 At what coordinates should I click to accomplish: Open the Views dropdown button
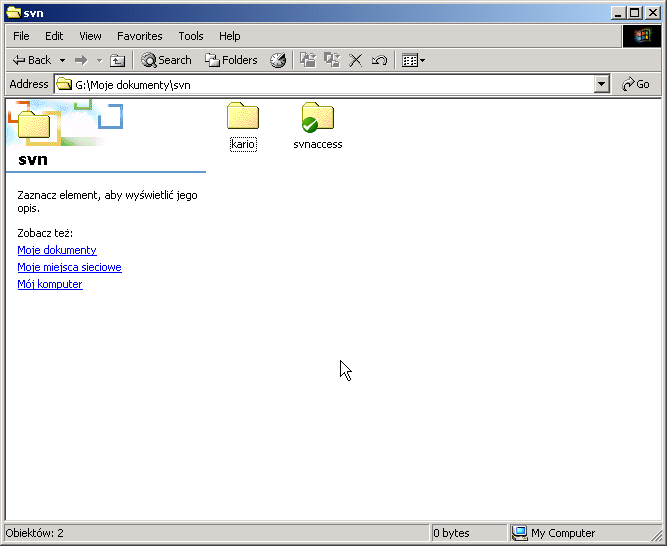coord(413,60)
